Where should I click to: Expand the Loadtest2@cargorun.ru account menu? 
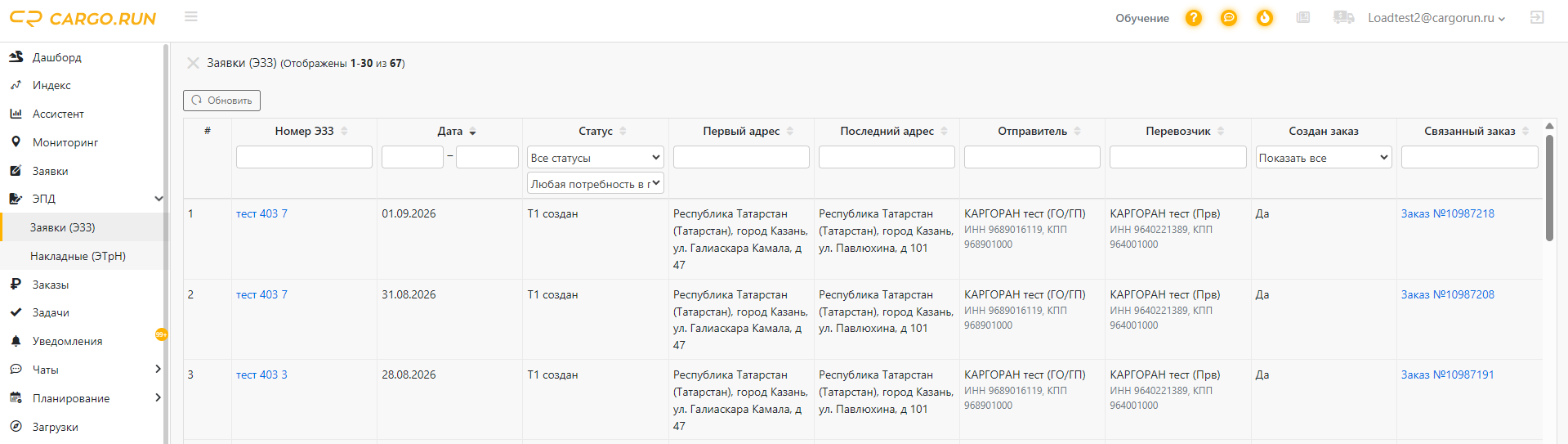pyautogui.click(x=1436, y=18)
